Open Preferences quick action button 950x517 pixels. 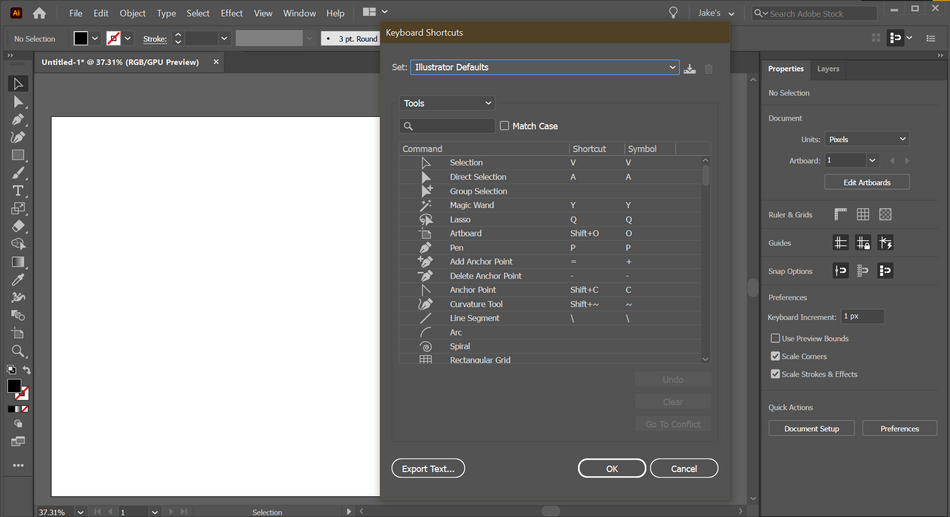click(899, 429)
